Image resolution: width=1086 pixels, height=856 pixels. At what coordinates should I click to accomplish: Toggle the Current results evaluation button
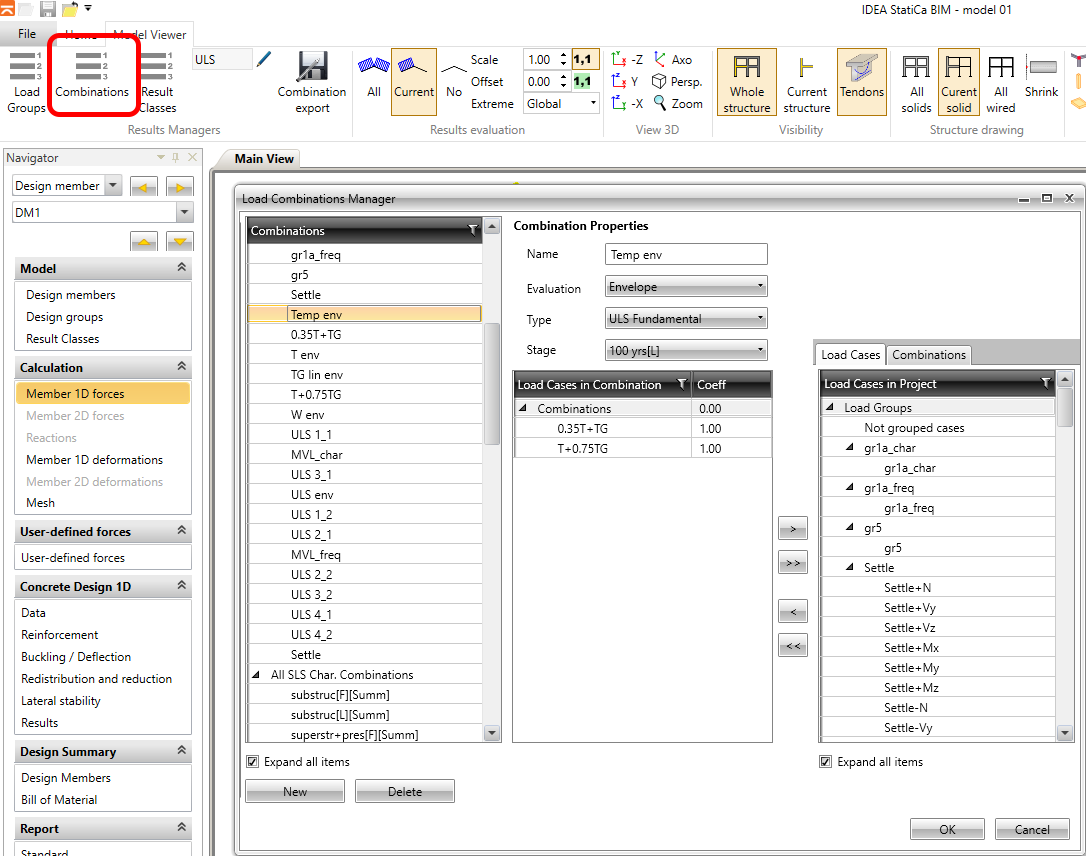(x=413, y=80)
